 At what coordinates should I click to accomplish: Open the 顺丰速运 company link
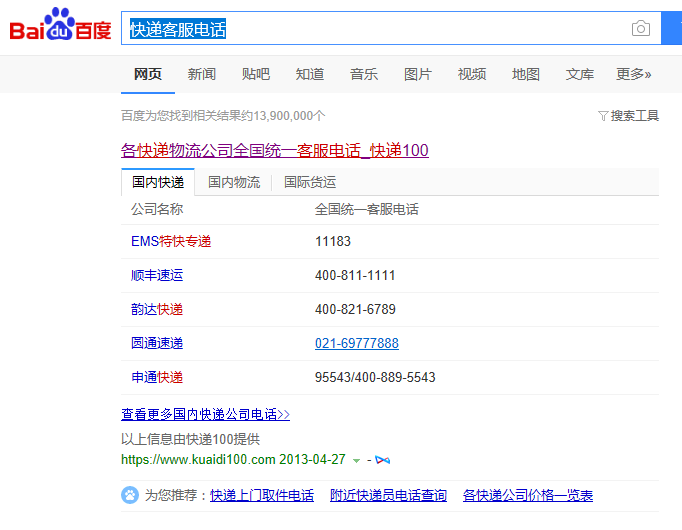point(157,275)
